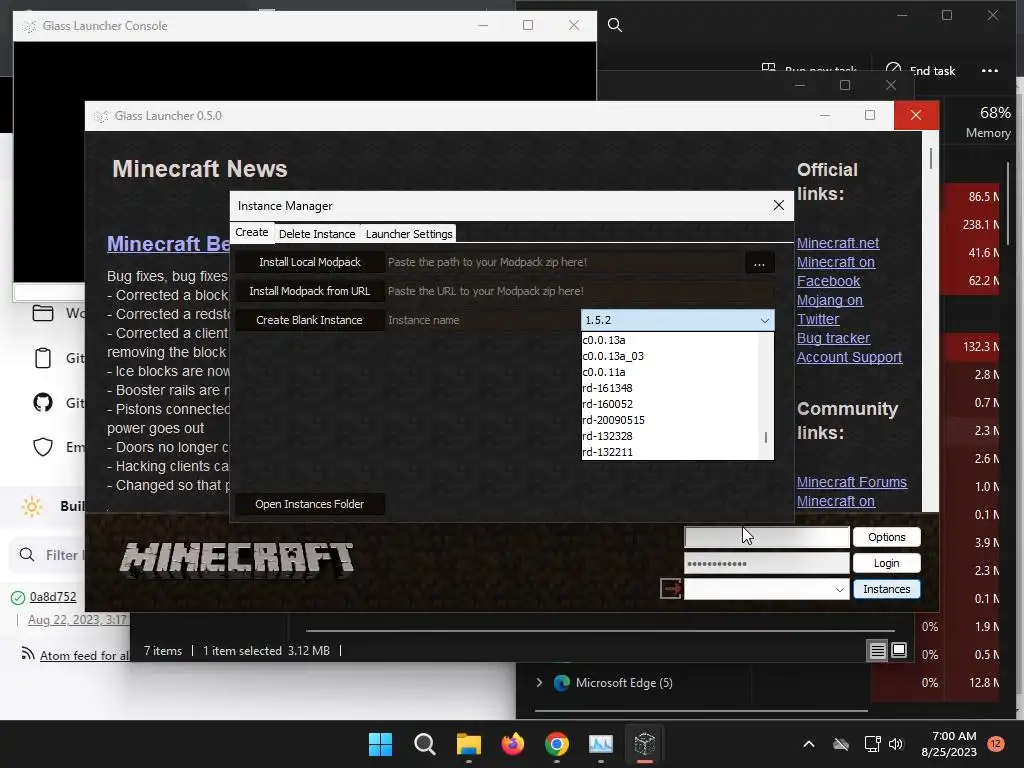
Task: Click the Filter search box in browser
Action: point(48,555)
